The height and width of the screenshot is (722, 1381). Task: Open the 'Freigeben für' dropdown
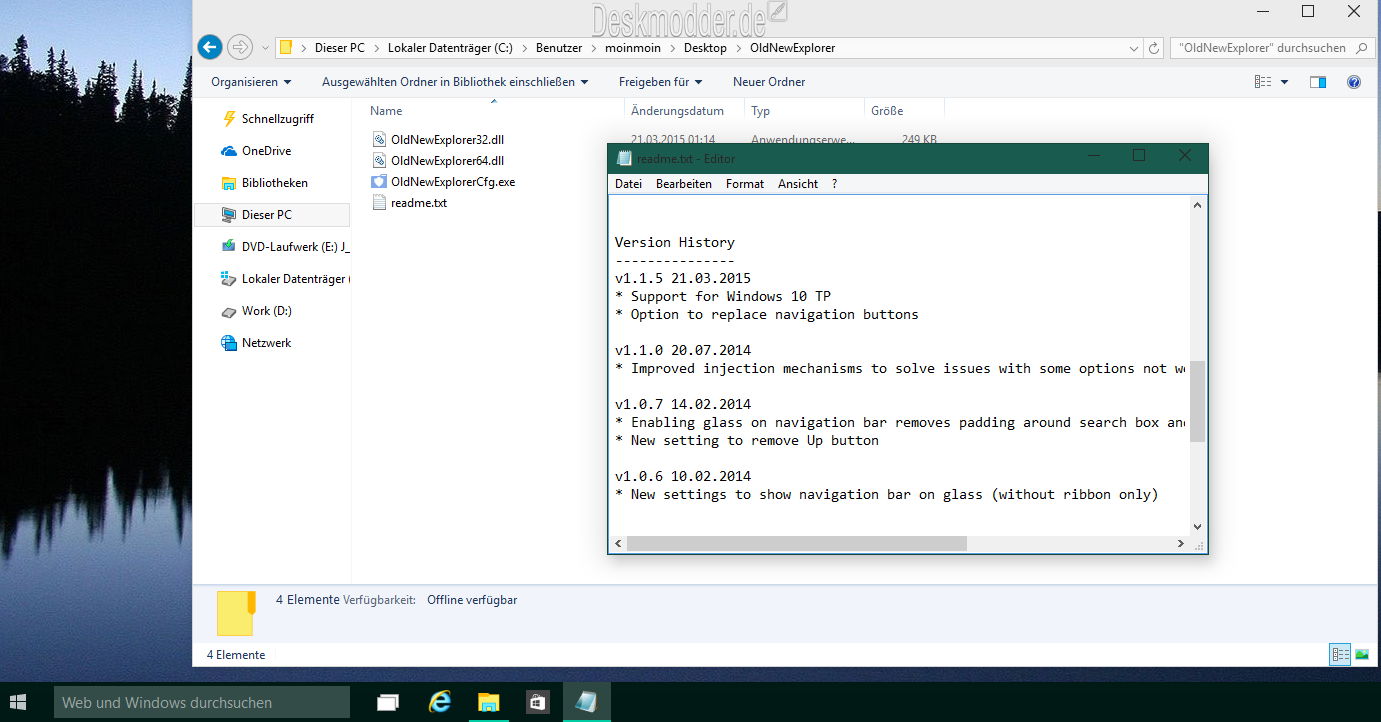(660, 82)
